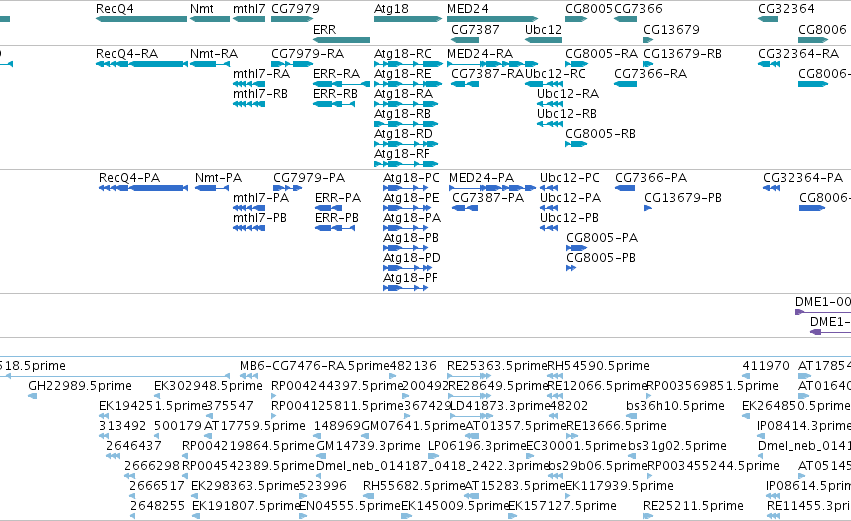Click the mthl7 gene label
This screenshot has width=851, height=521.
coord(249,9)
